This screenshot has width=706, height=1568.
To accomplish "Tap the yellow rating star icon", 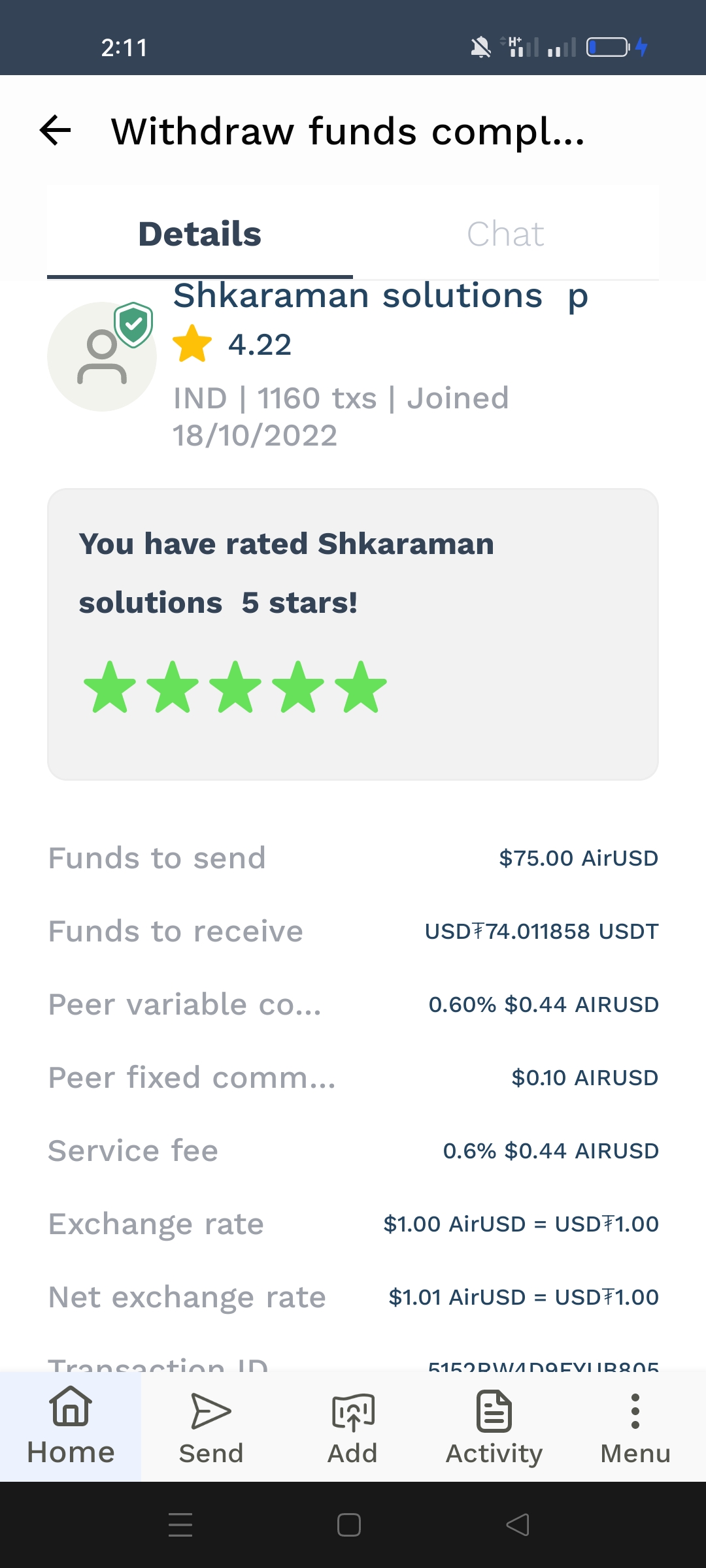I will tap(192, 344).
